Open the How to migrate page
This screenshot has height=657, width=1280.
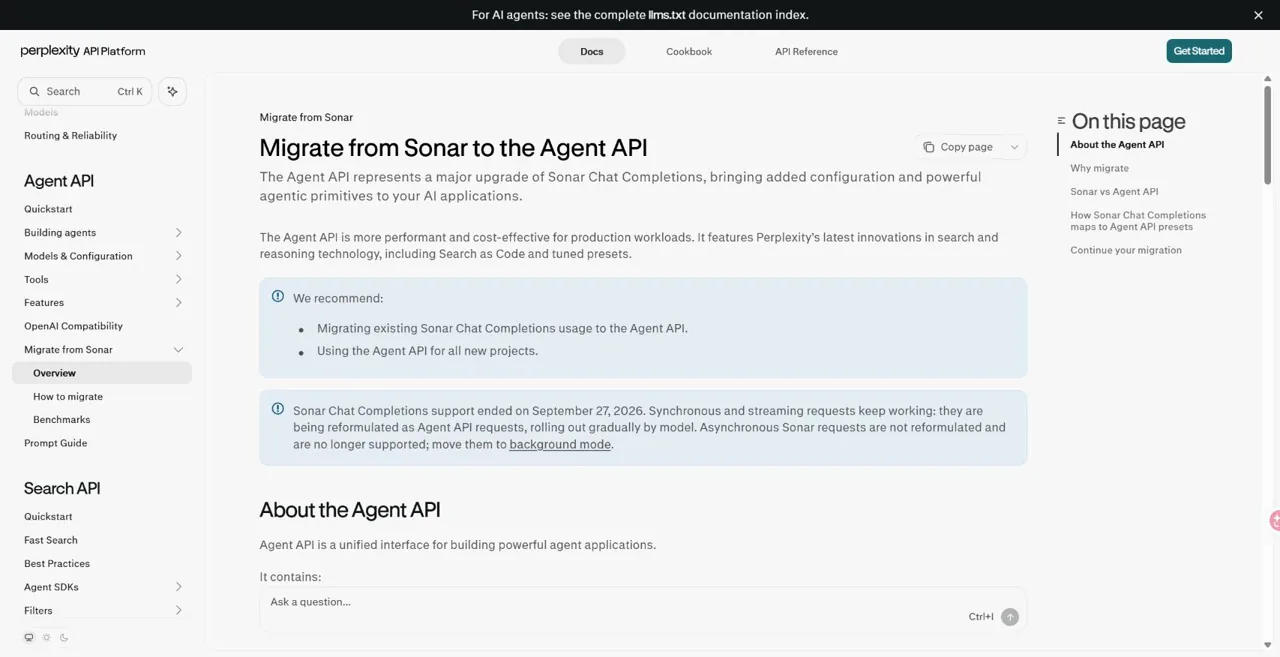pyautogui.click(x=68, y=396)
